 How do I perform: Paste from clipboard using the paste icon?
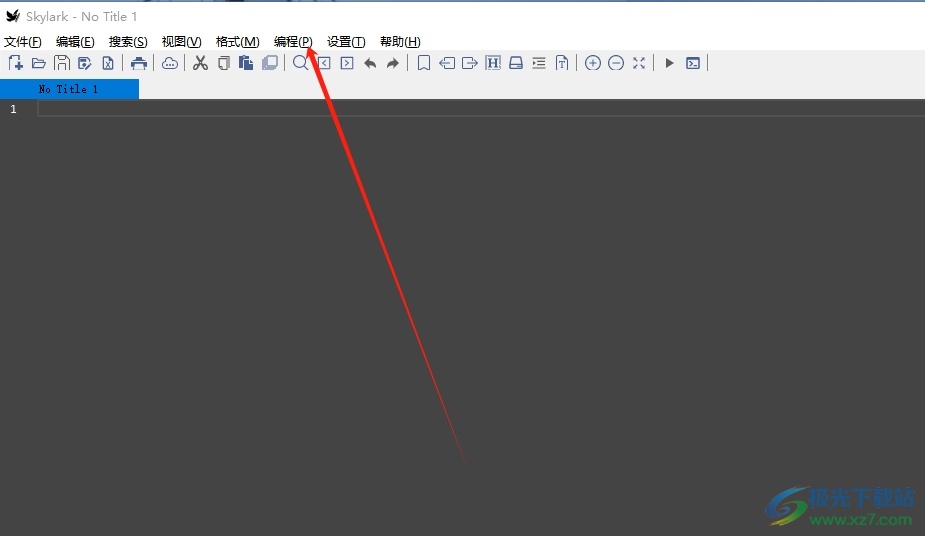(246, 63)
